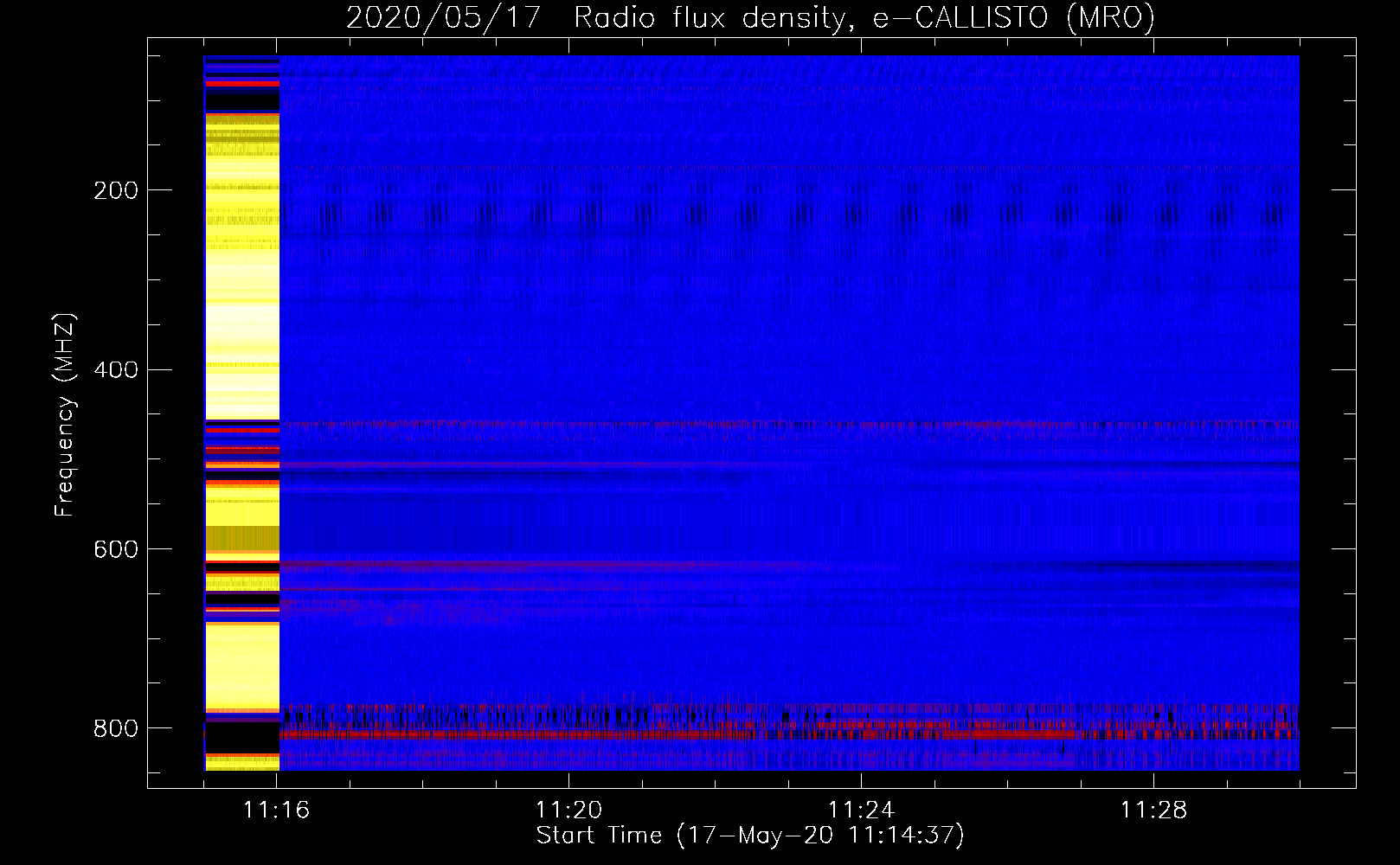Click the 800 frequency tick label
The height and width of the screenshot is (865, 1400).
click(116, 728)
